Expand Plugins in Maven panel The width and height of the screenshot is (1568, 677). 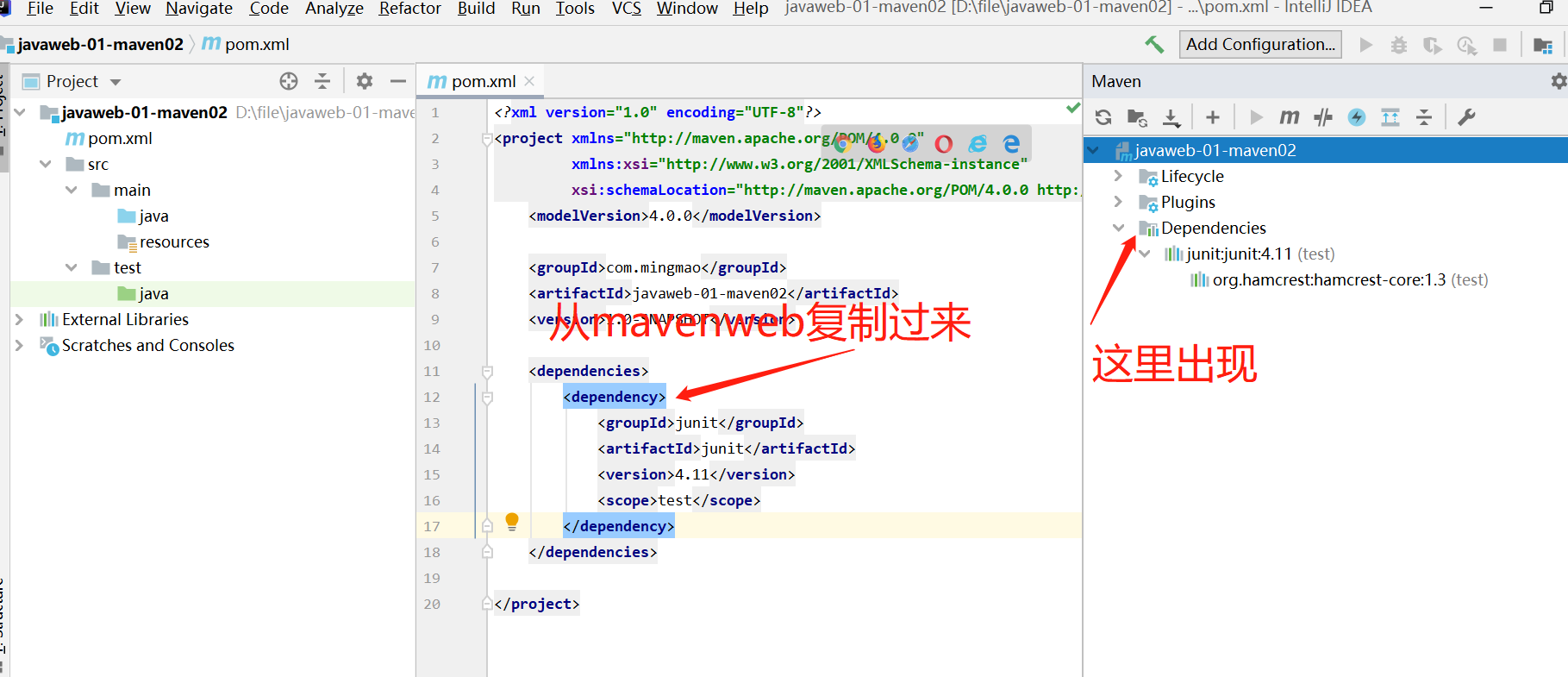[1118, 202]
